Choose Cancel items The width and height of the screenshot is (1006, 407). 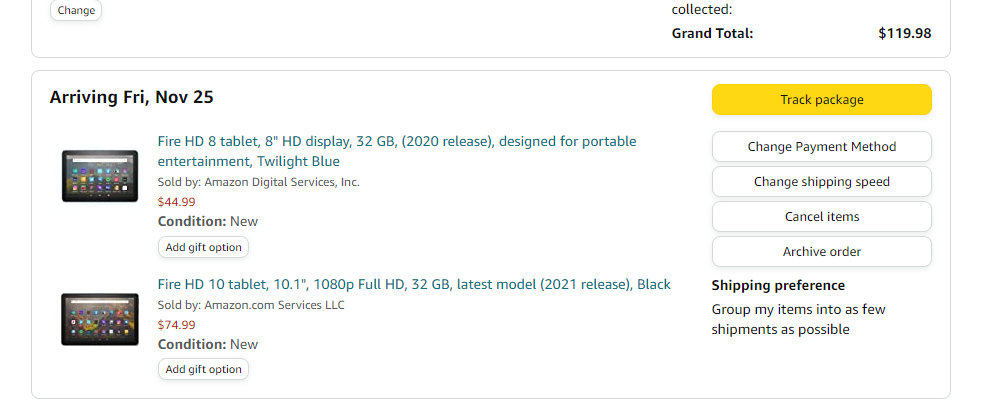click(x=821, y=216)
